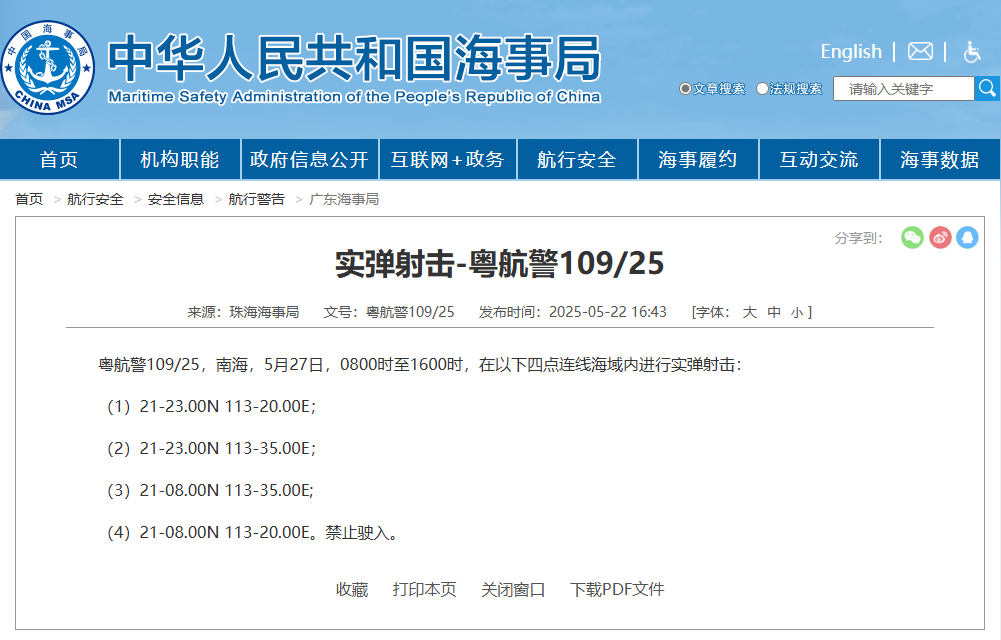
Task: Open 互动交流 navigation menu
Action: point(819,159)
